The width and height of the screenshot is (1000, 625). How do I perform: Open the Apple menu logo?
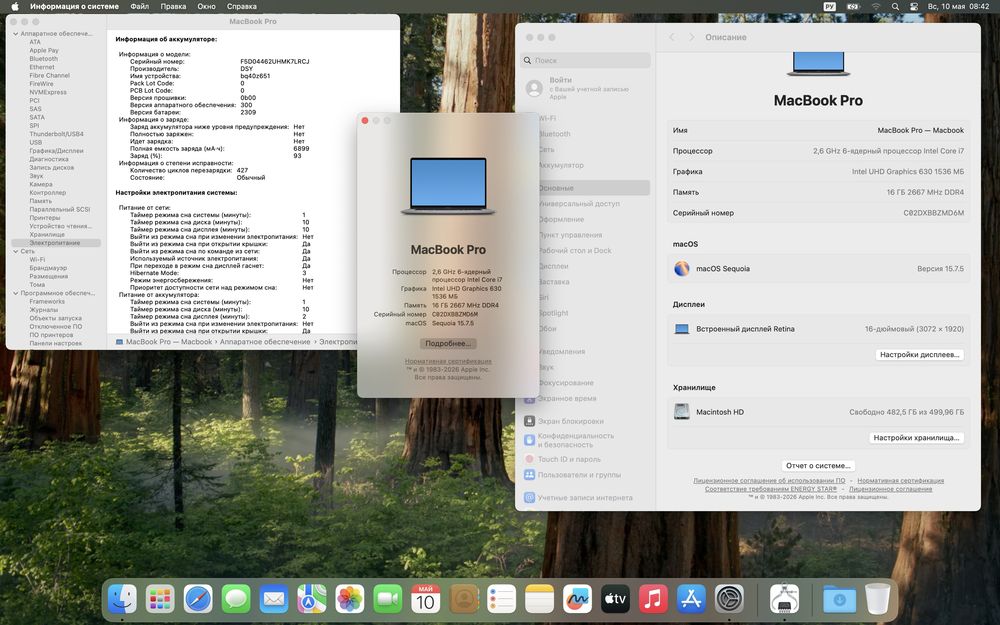15,6
